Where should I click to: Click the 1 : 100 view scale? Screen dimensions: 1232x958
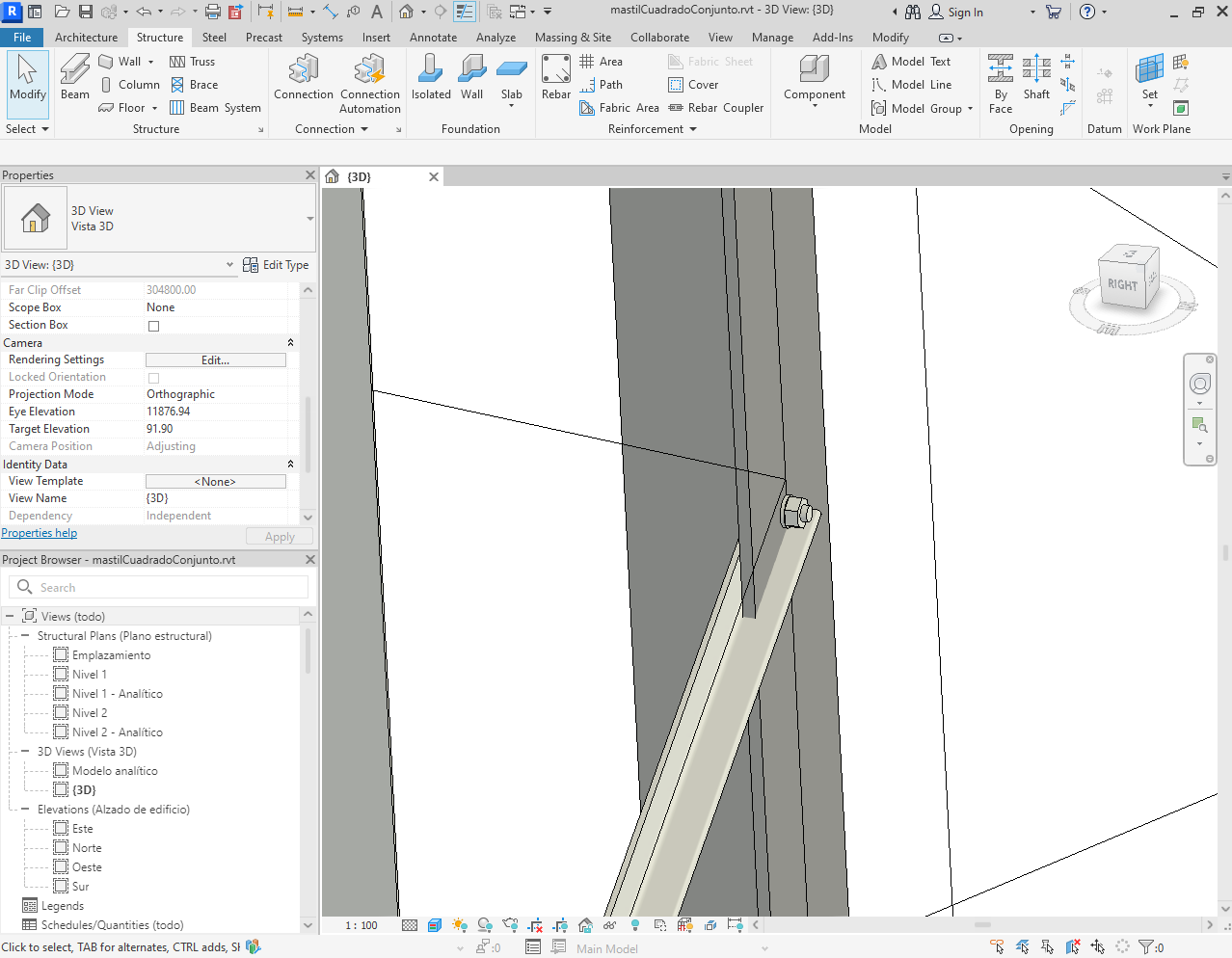click(362, 925)
